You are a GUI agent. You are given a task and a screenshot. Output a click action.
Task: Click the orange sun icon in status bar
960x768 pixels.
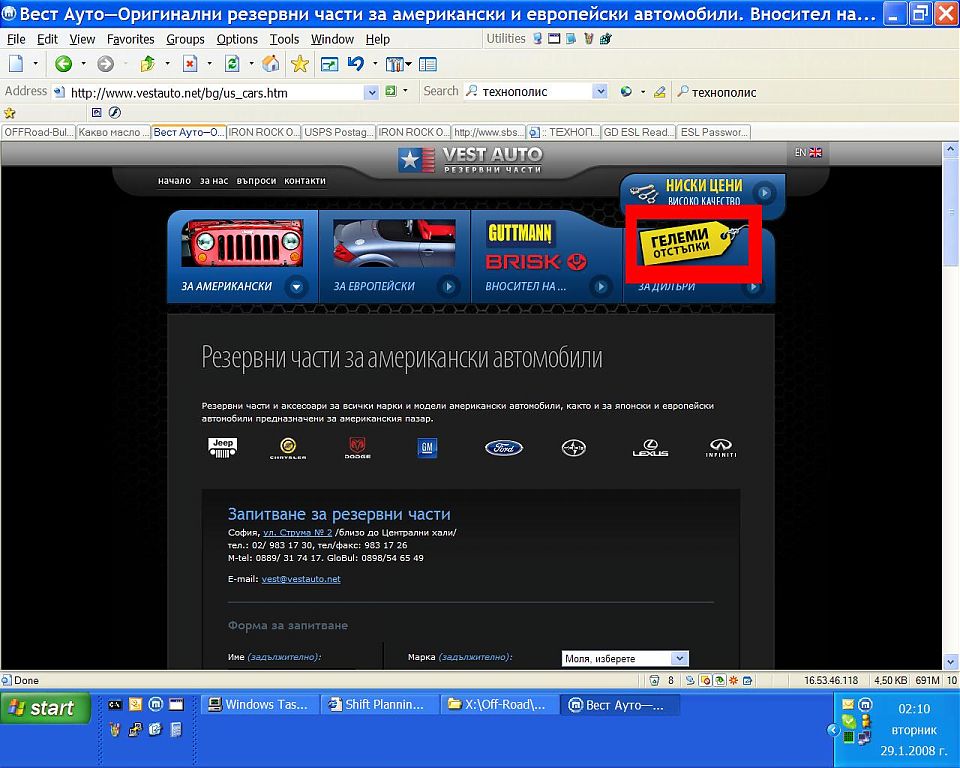(x=733, y=680)
